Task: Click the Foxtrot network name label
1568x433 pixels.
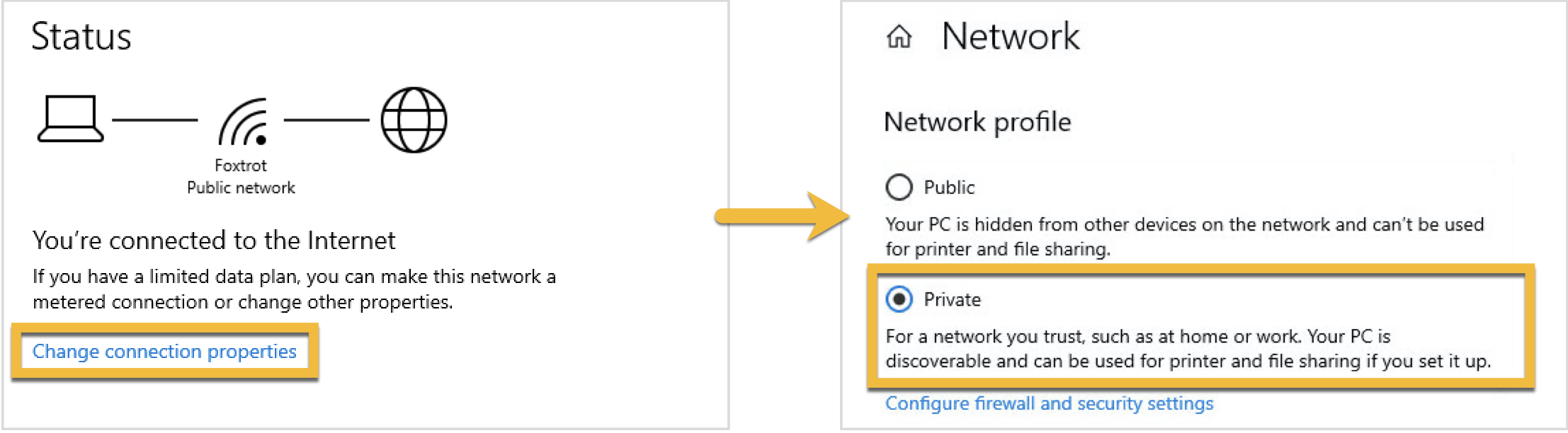Action: (241, 166)
